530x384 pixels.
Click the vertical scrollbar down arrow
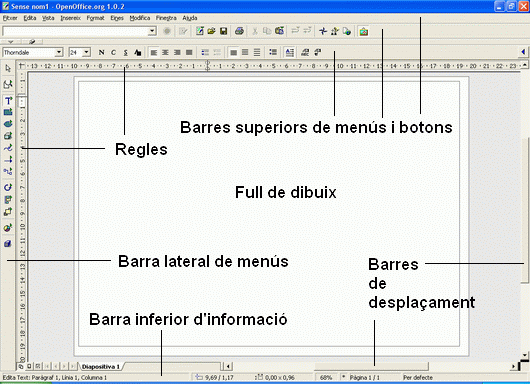[x=525, y=355]
